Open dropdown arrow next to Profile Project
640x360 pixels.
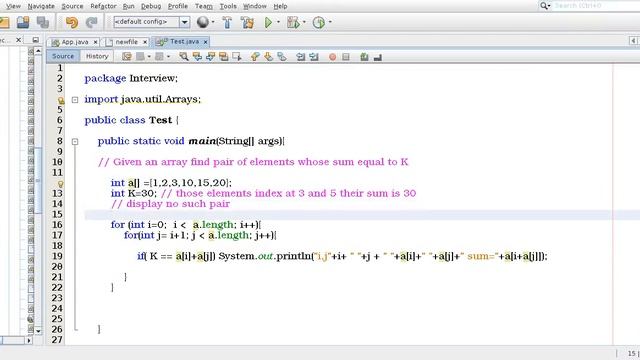[330, 22]
